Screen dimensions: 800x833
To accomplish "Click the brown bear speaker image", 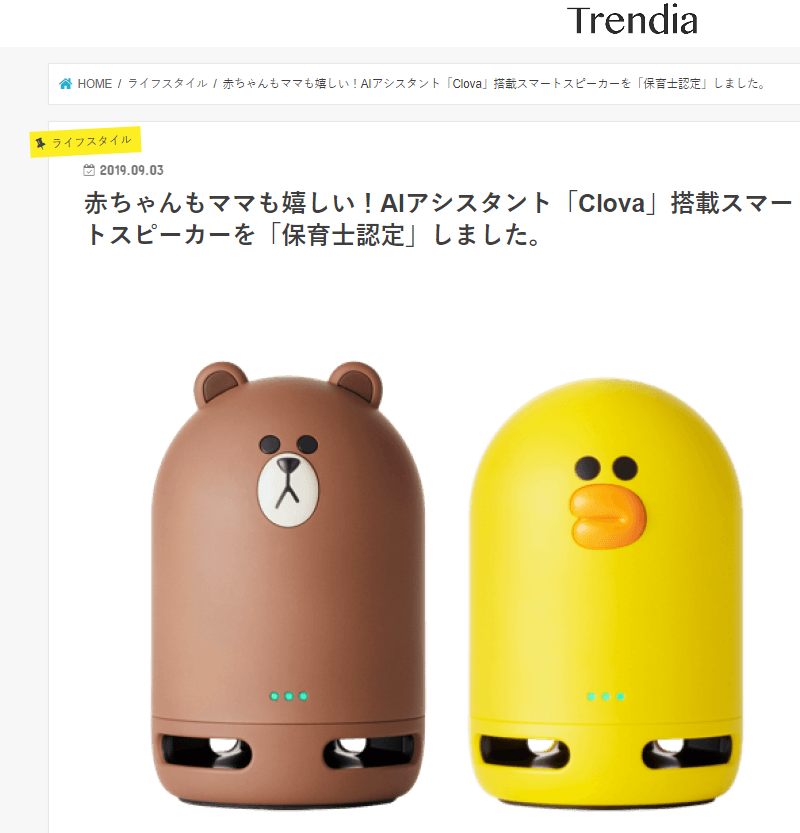I will click(288, 584).
